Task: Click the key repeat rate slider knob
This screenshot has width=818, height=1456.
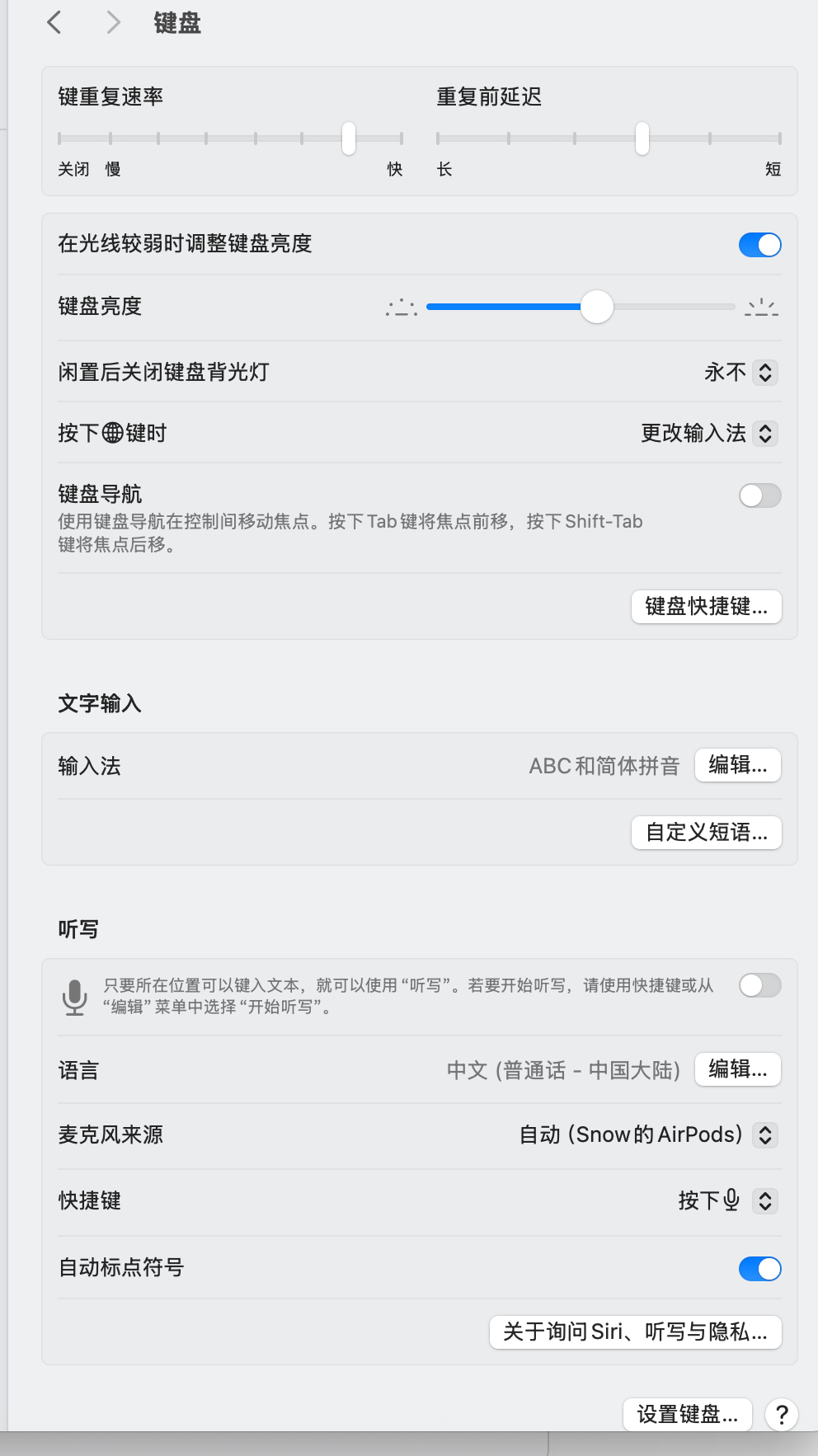Action: (349, 139)
